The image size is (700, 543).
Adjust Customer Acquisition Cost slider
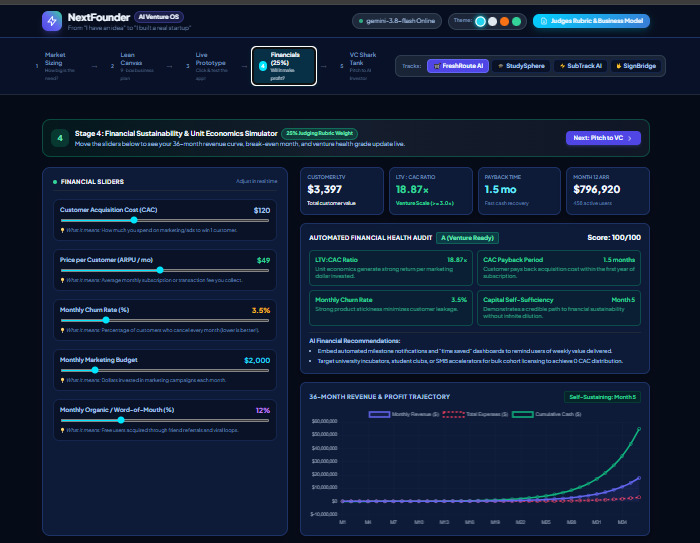click(x=165, y=220)
